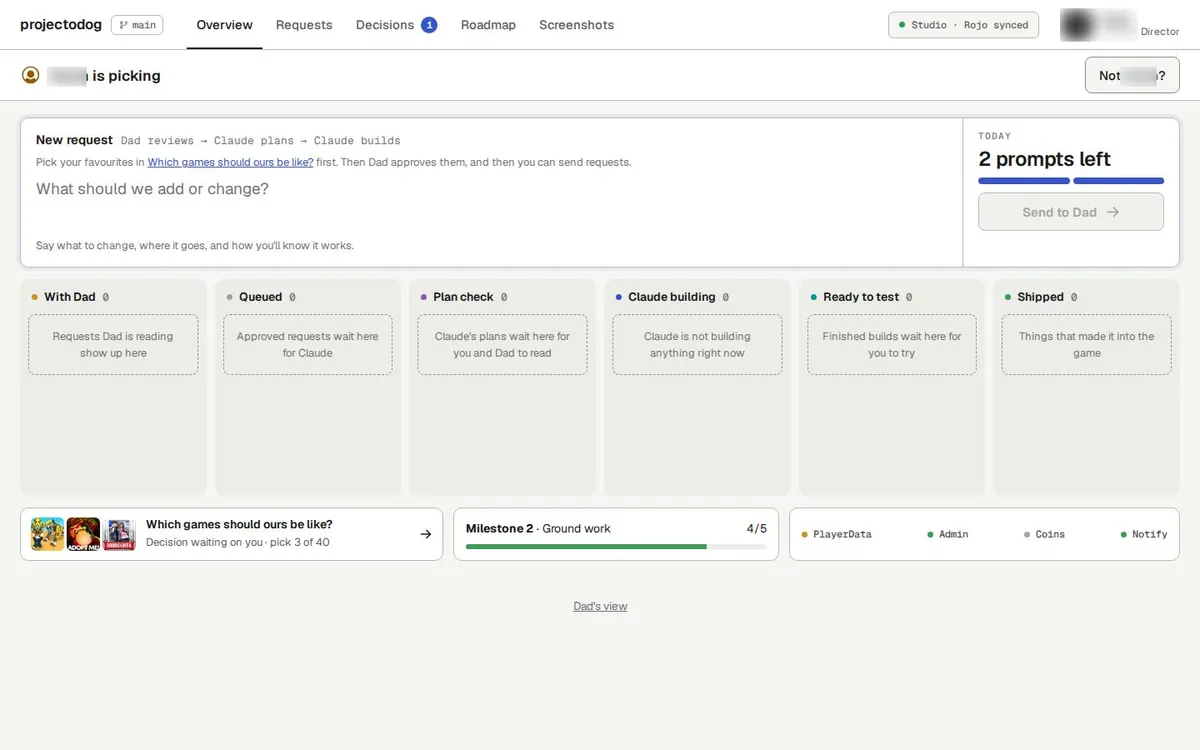Open the Roadmap tab

tap(488, 25)
